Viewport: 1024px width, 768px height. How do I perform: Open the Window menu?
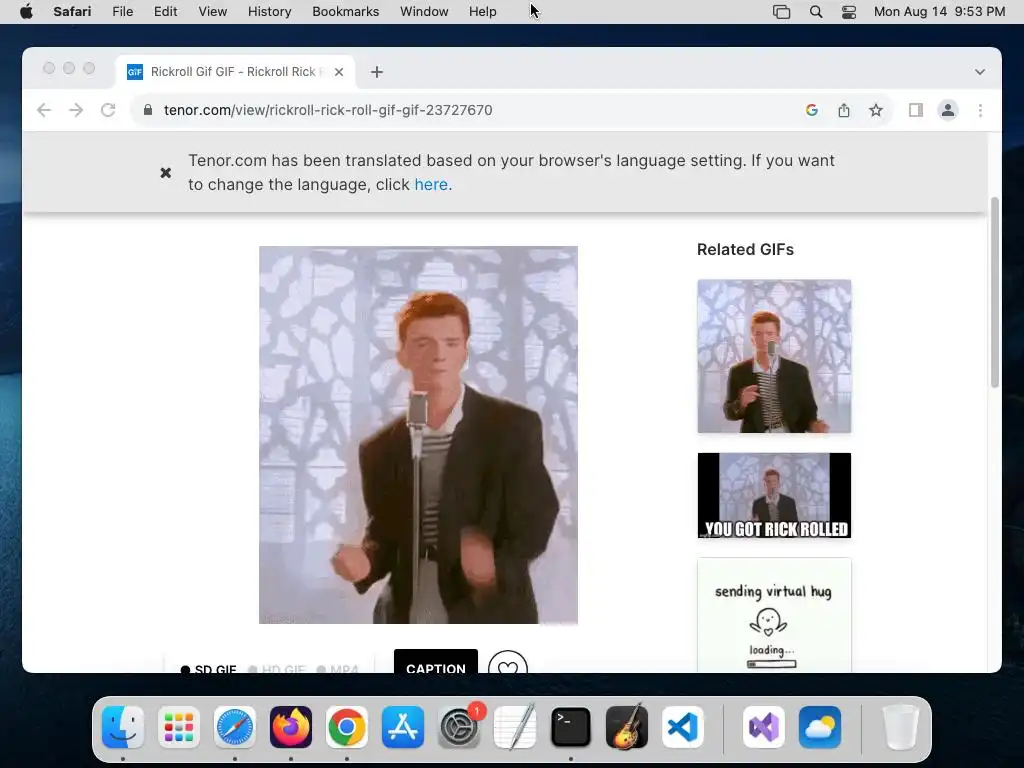[424, 12]
